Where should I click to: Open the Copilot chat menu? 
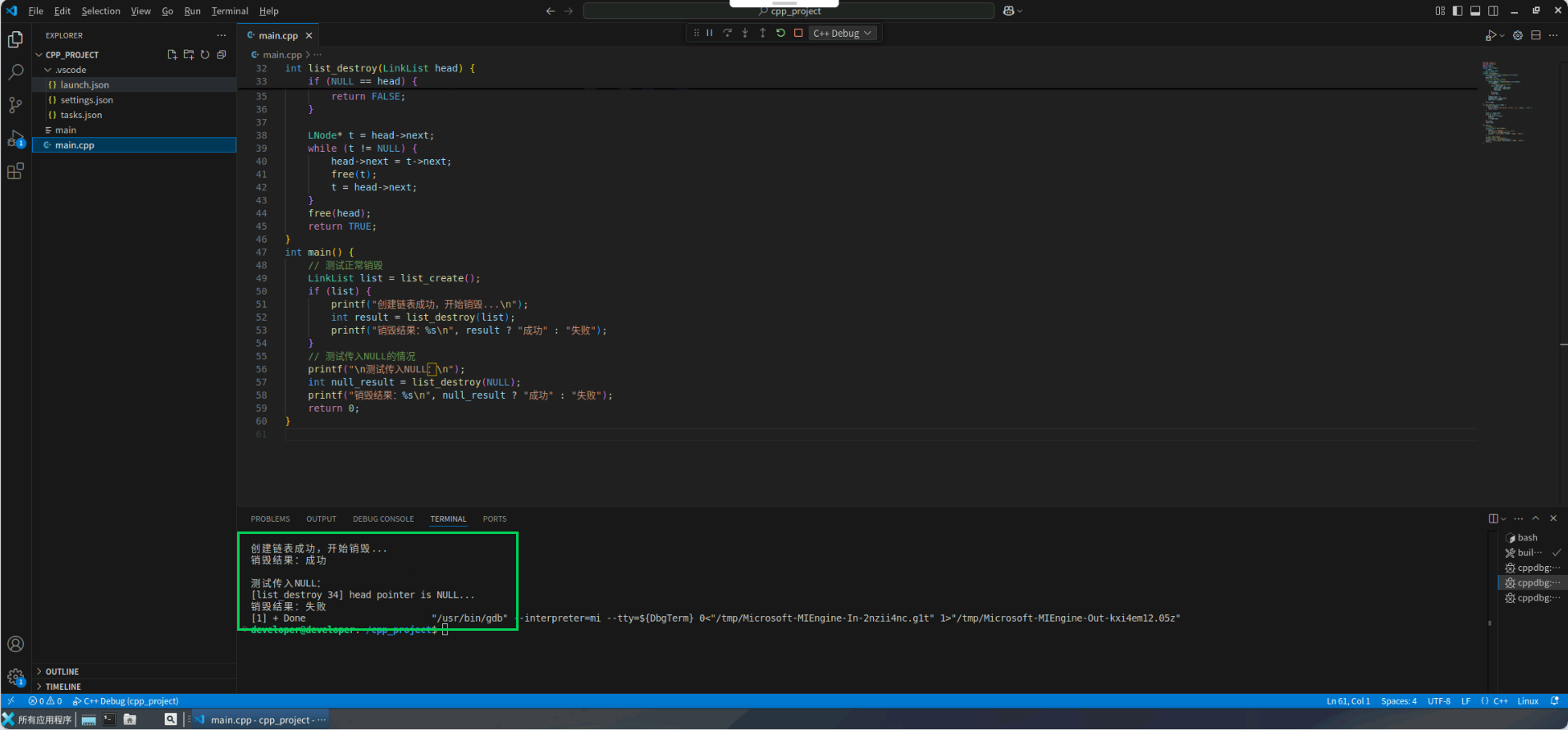pos(1013,11)
